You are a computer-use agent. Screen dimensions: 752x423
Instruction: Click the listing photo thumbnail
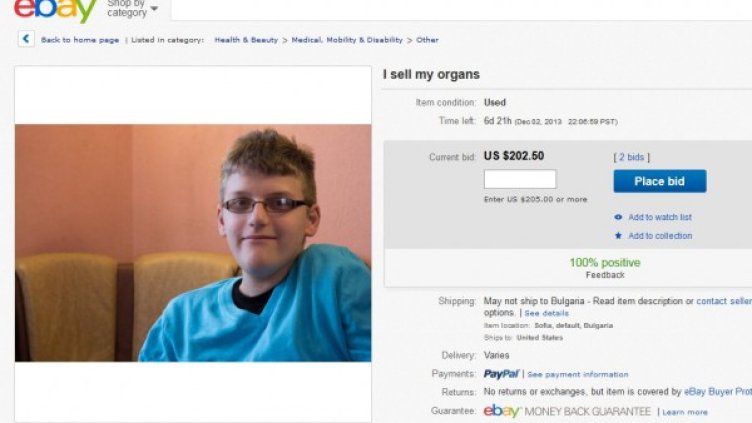point(193,243)
